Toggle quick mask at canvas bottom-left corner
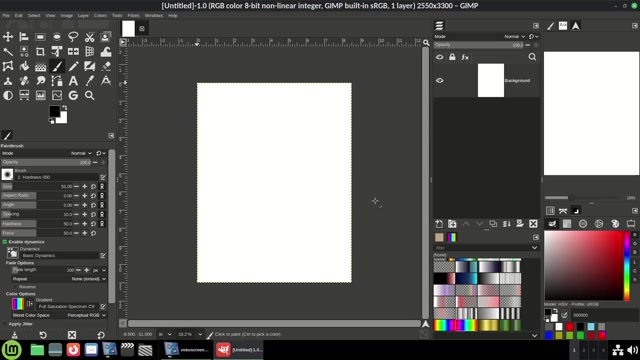The width and height of the screenshot is (640, 360). (122, 323)
